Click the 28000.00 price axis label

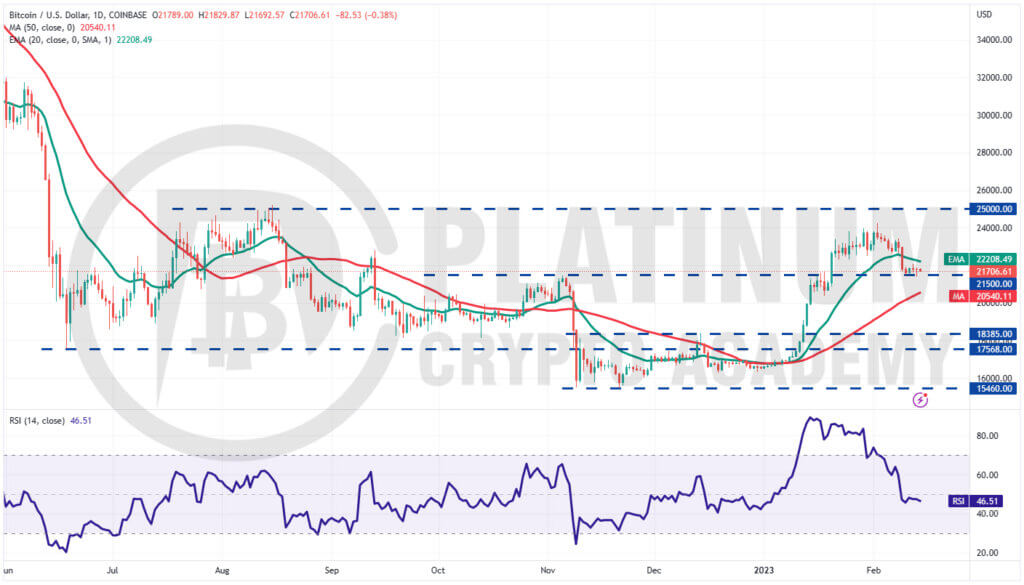(994, 153)
